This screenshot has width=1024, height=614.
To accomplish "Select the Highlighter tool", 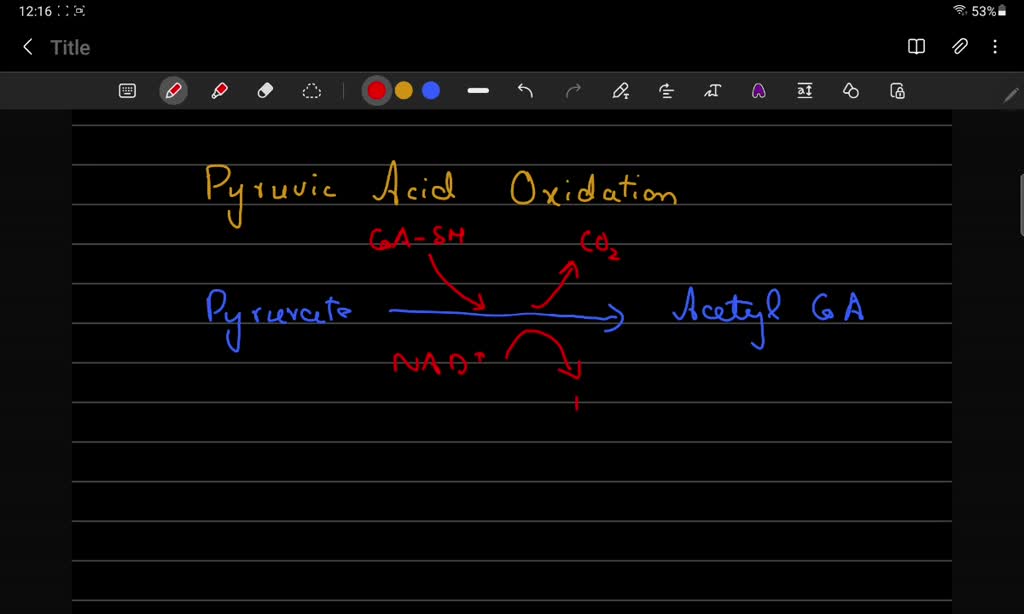I will [220, 90].
